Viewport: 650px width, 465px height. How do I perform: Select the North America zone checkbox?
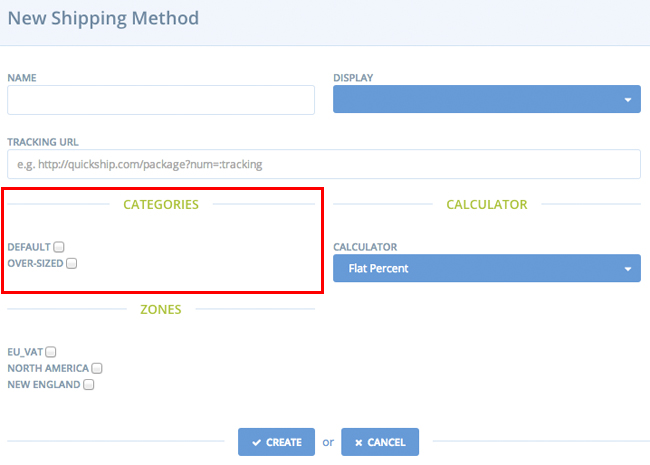click(x=97, y=368)
